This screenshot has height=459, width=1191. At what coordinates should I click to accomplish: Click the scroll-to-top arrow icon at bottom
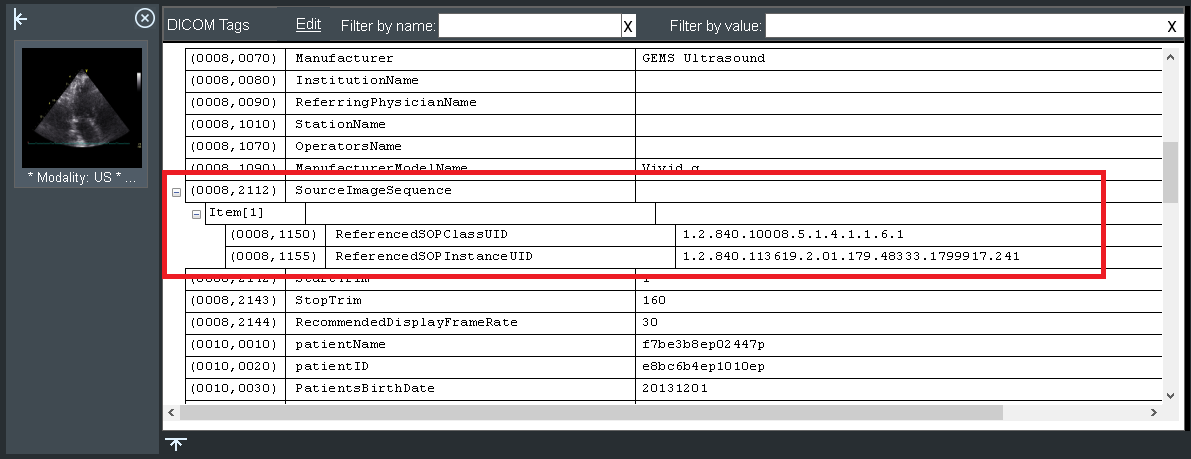point(176,444)
